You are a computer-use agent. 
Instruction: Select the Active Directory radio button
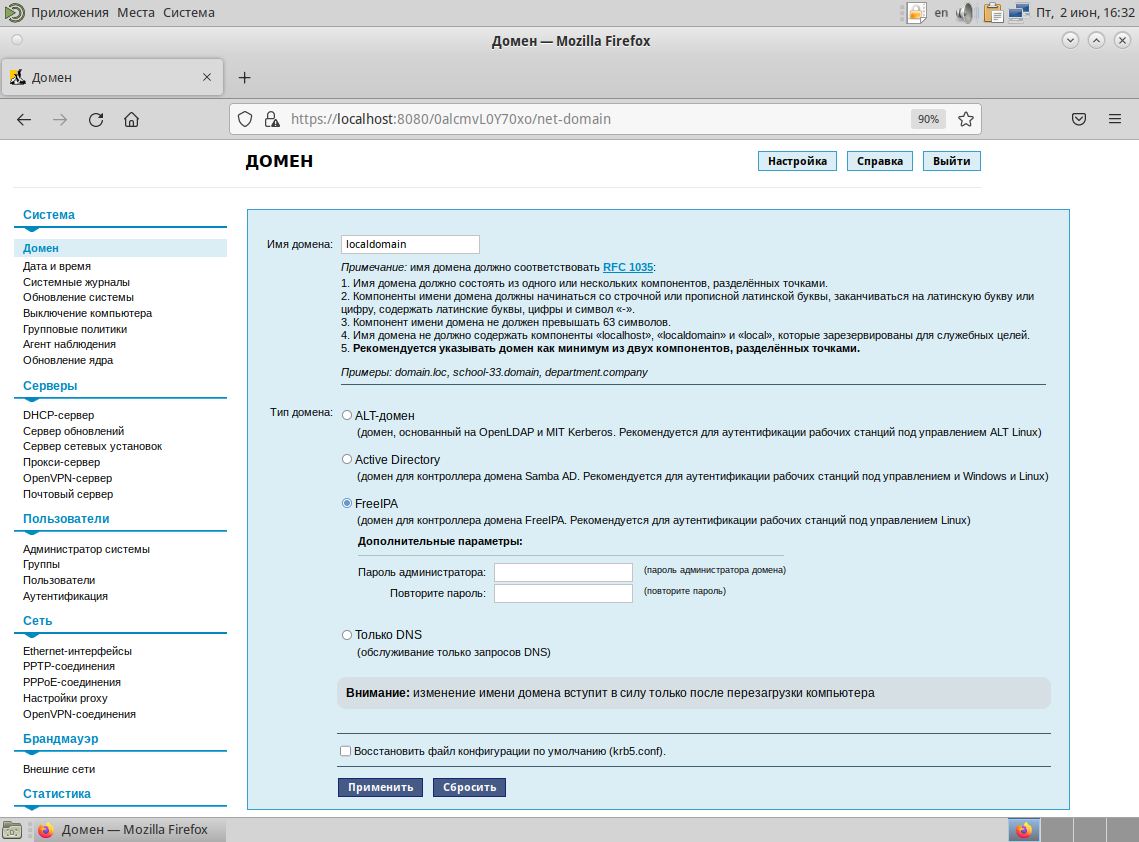pos(347,459)
